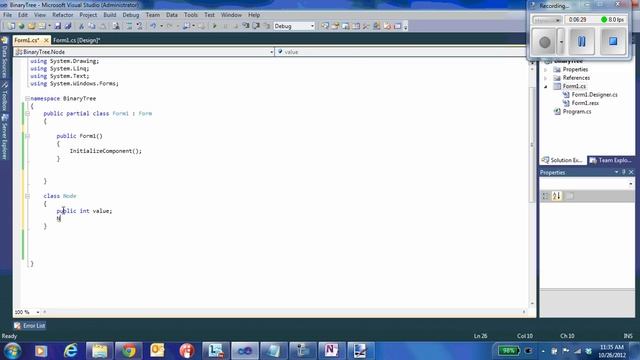Open the Tools menu

191,15
